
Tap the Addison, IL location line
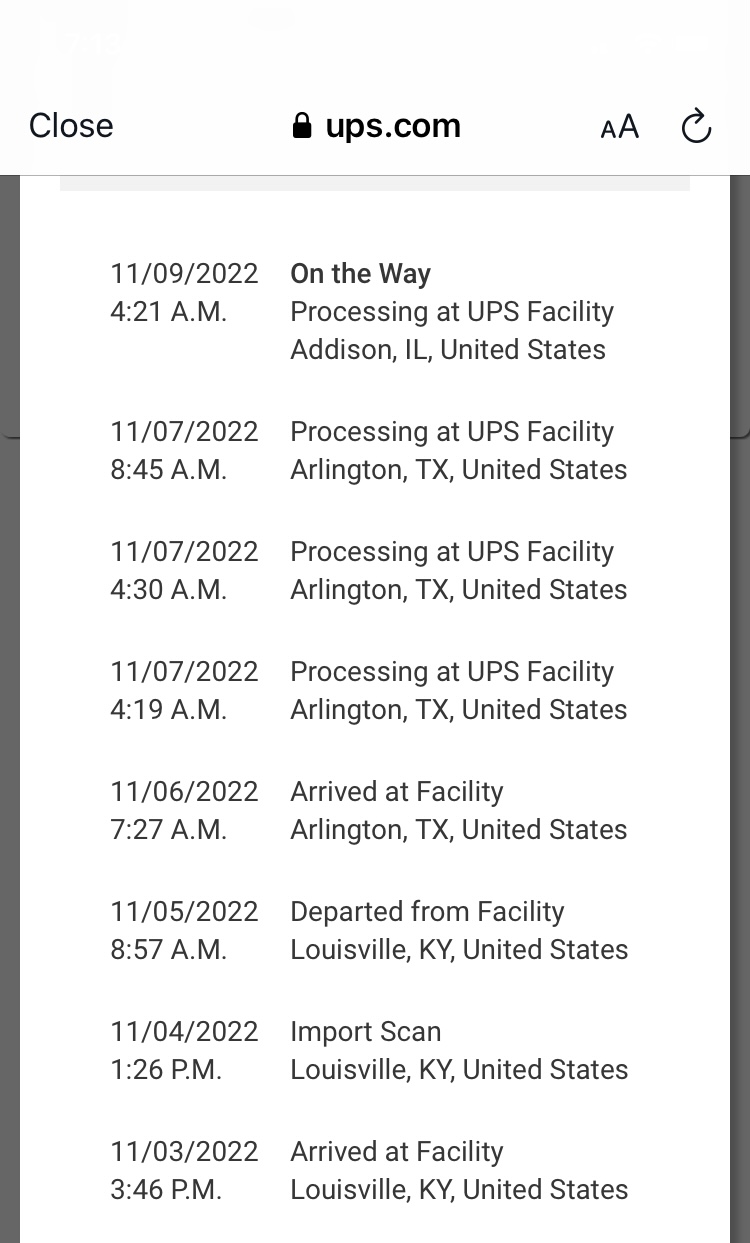pyautogui.click(x=447, y=350)
